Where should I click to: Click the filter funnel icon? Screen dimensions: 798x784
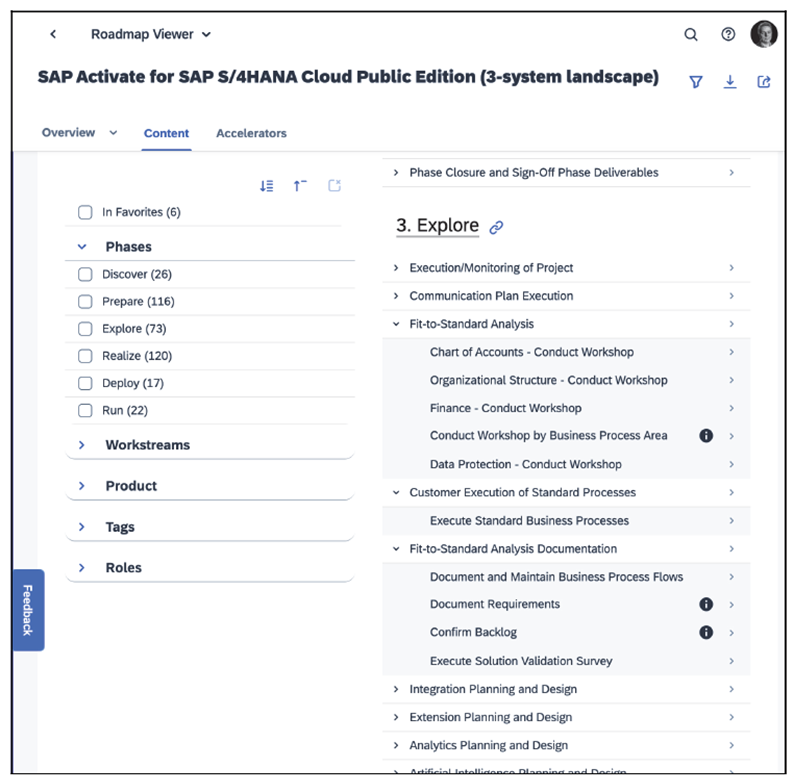click(x=696, y=82)
